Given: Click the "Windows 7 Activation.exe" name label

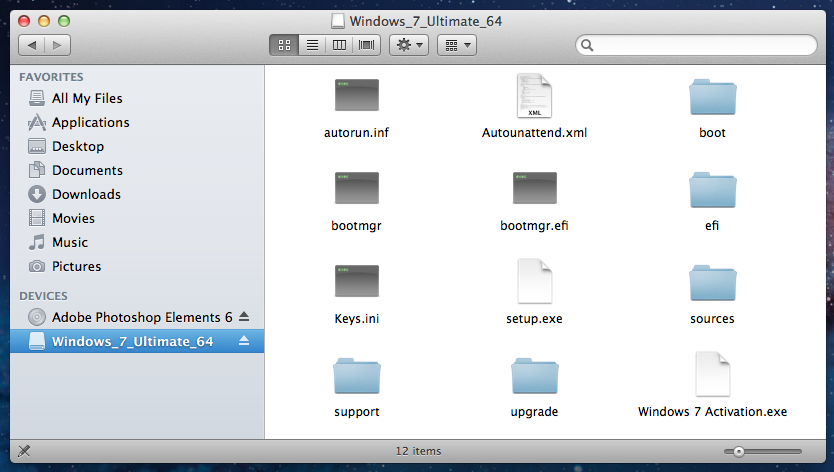Looking at the screenshot, I should (713, 411).
